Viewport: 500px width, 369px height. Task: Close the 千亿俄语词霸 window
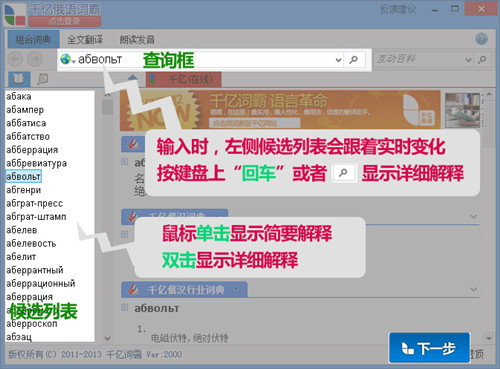481,9
